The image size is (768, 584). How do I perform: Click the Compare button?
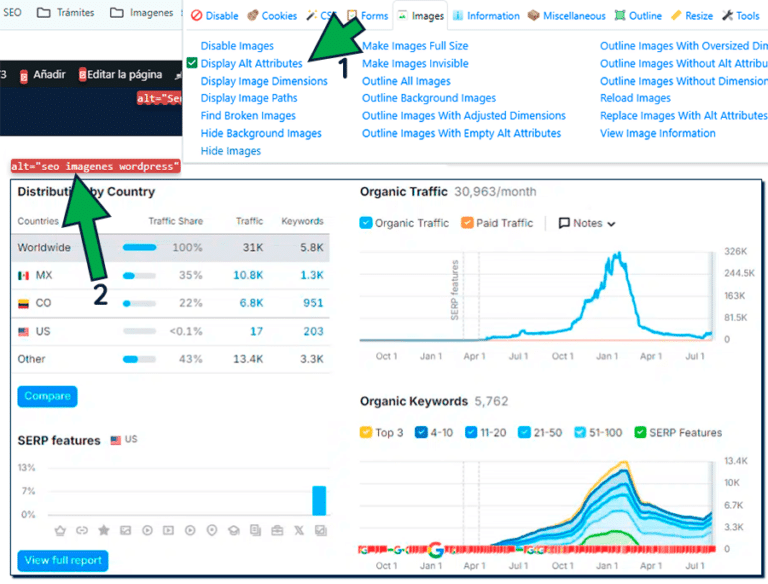click(x=47, y=396)
